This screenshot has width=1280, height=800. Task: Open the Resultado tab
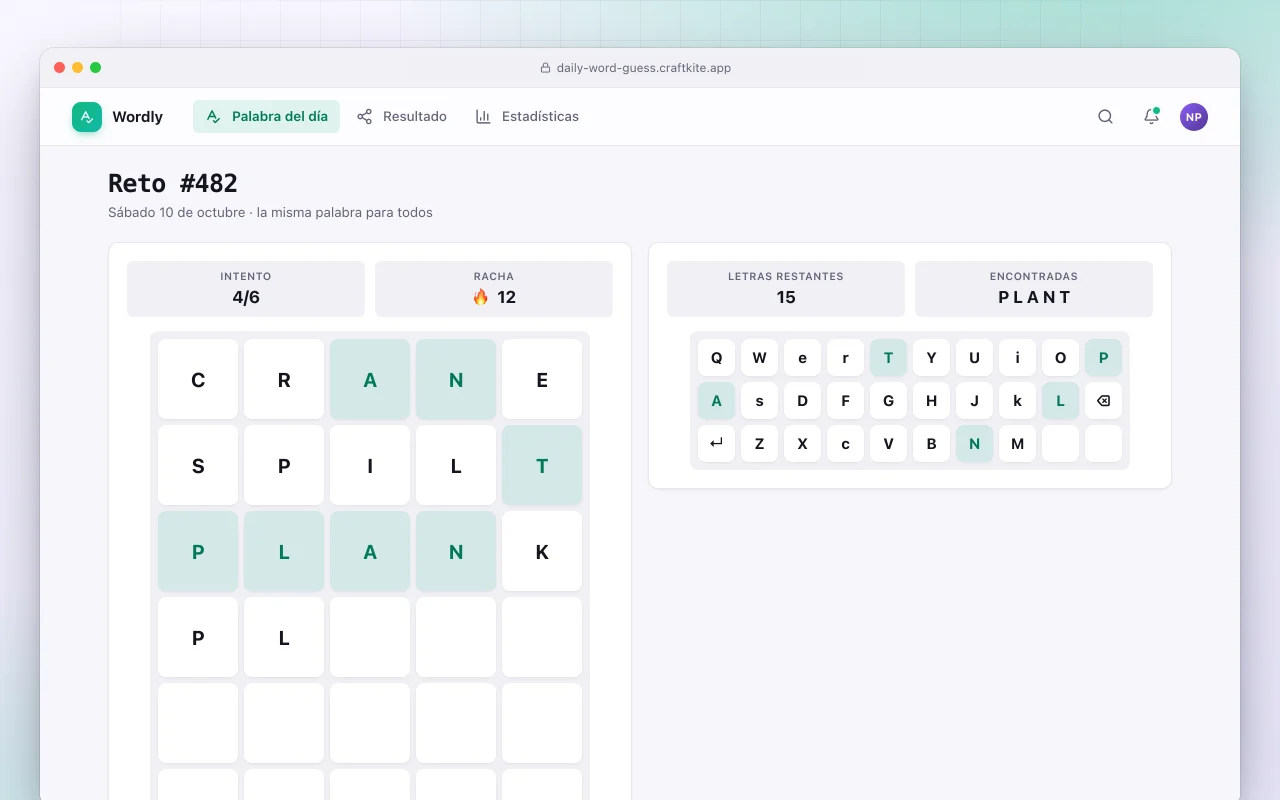point(402,117)
